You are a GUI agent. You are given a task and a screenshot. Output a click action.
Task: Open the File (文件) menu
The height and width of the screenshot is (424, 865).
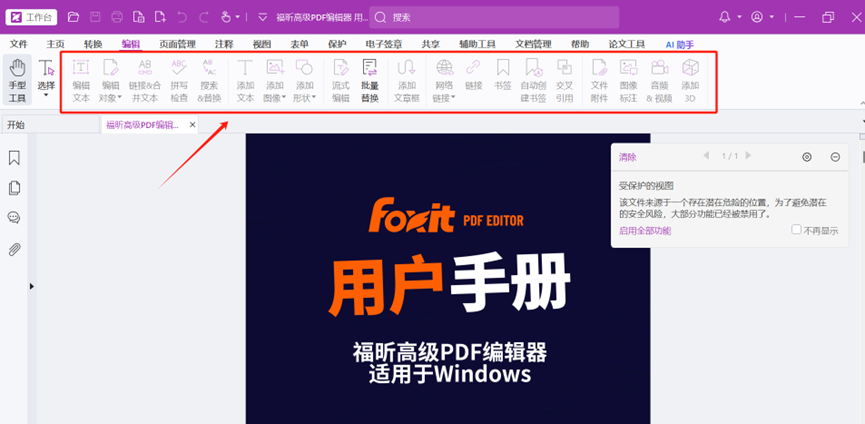pyautogui.click(x=19, y=44)
